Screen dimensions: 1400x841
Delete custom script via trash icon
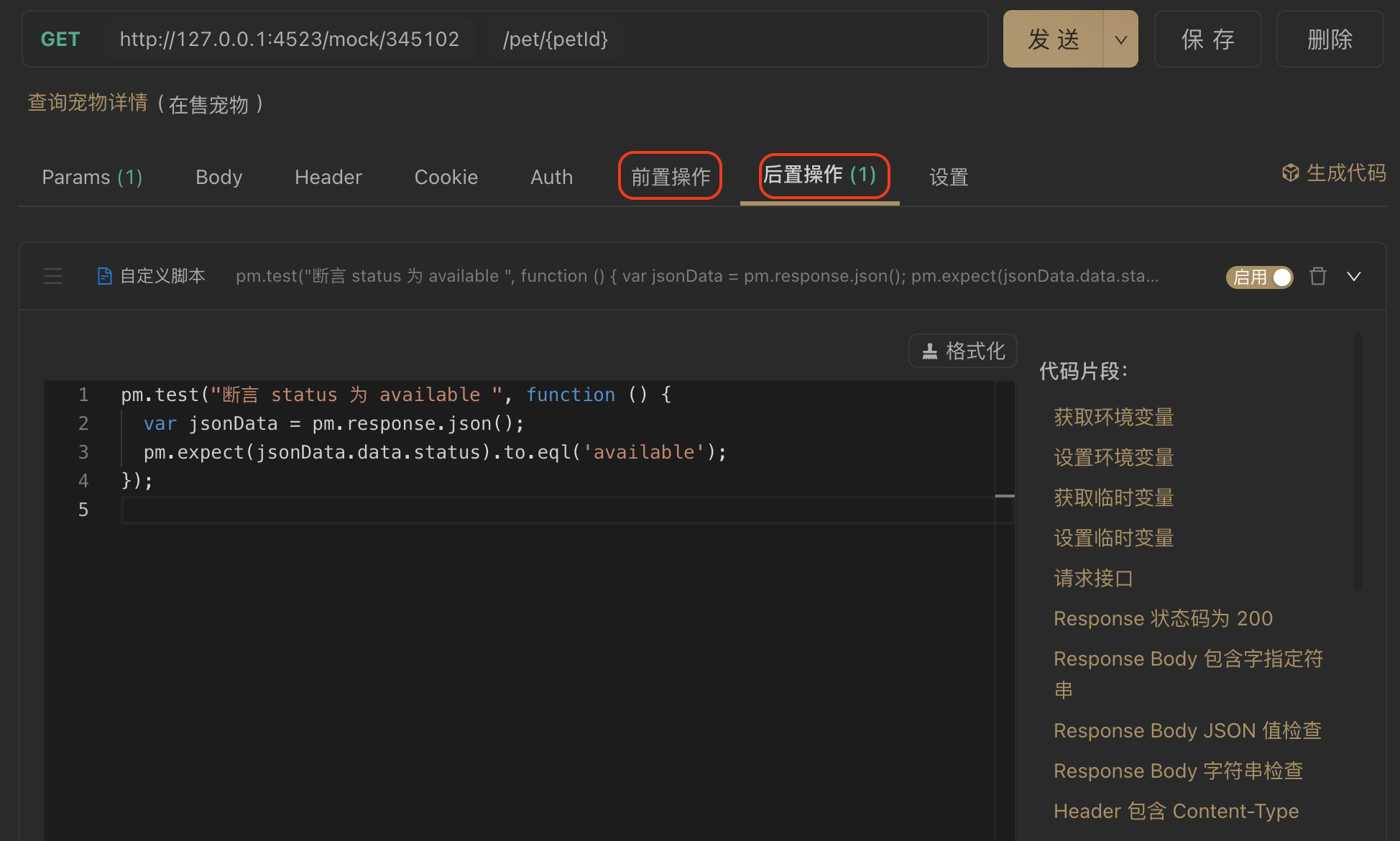point(1318,277)
